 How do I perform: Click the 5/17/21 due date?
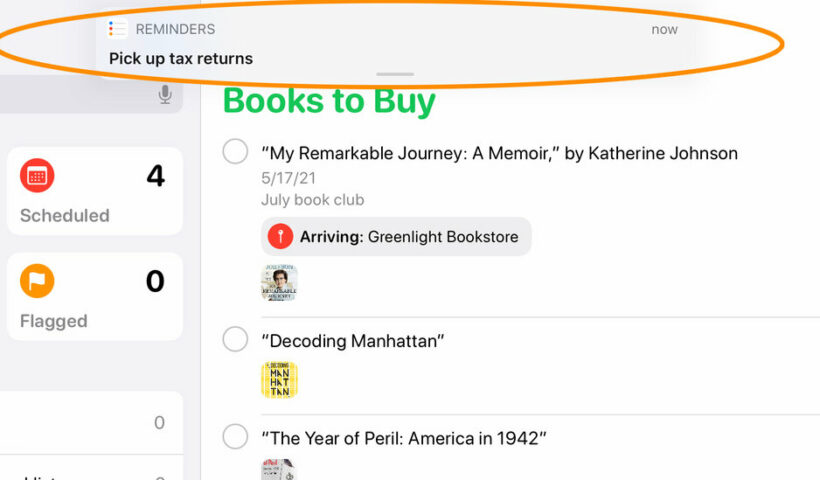coord(288,178)
